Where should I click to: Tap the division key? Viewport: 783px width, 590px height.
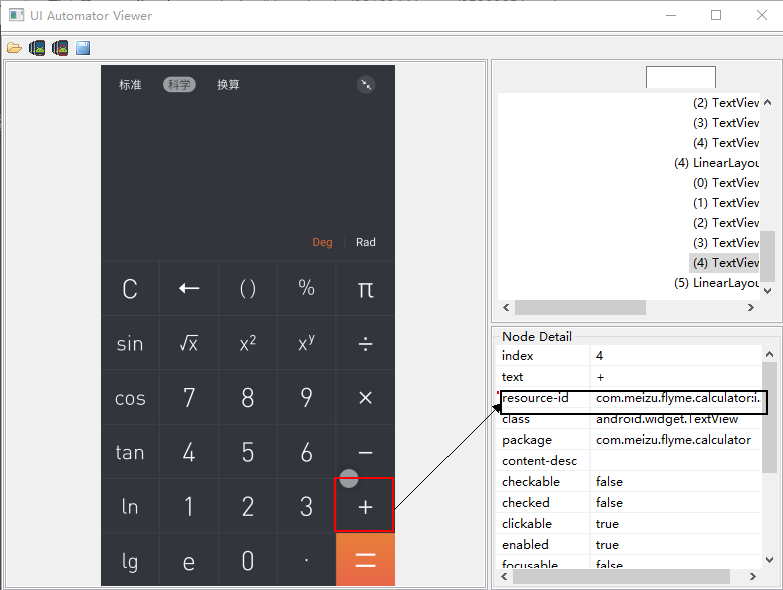(366, 343)
